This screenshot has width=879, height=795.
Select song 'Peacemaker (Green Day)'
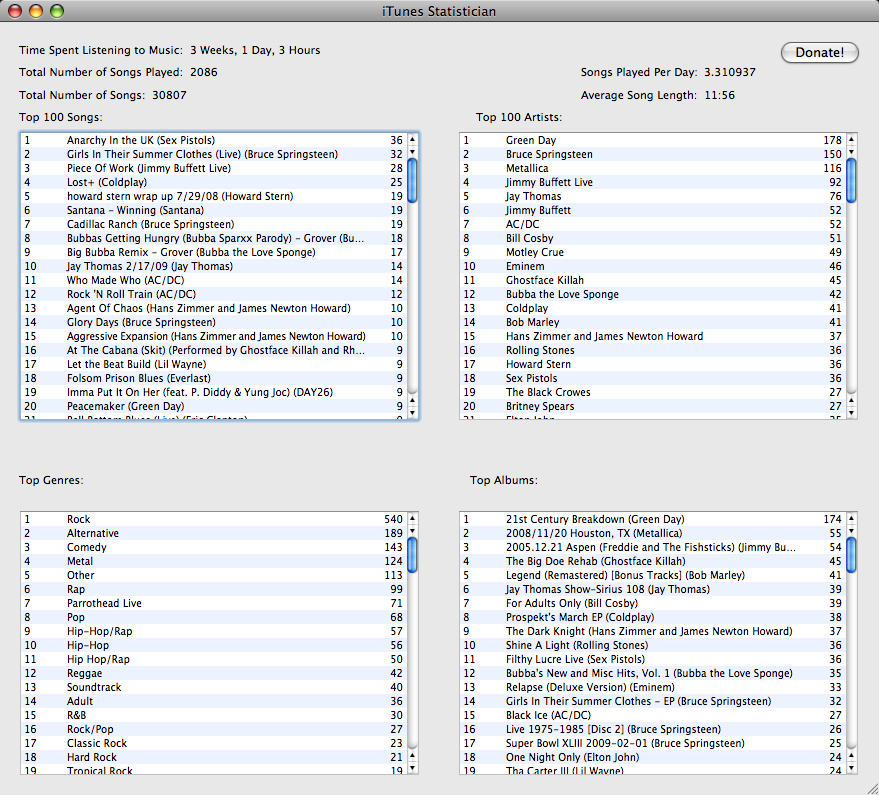214,406
